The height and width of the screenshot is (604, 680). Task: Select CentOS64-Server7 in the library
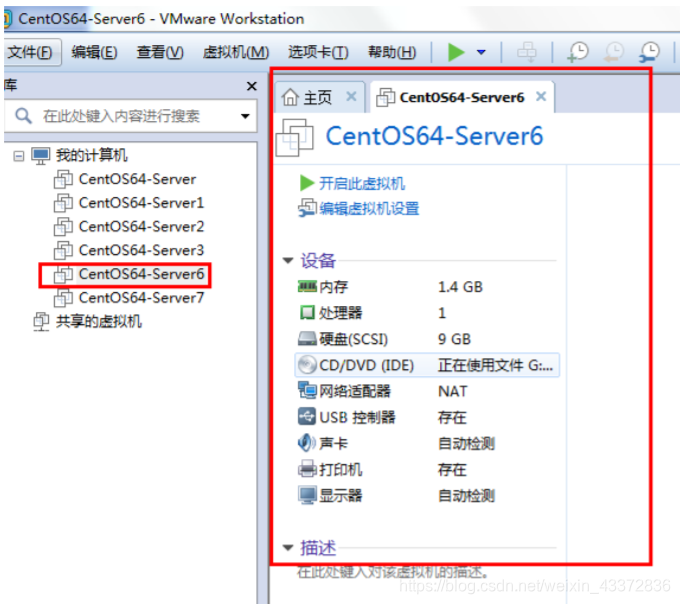point(141,298)
